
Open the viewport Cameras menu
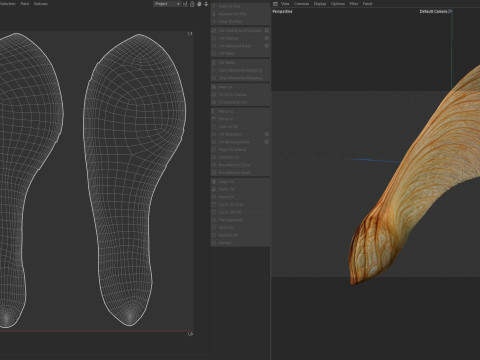[301, 4]
